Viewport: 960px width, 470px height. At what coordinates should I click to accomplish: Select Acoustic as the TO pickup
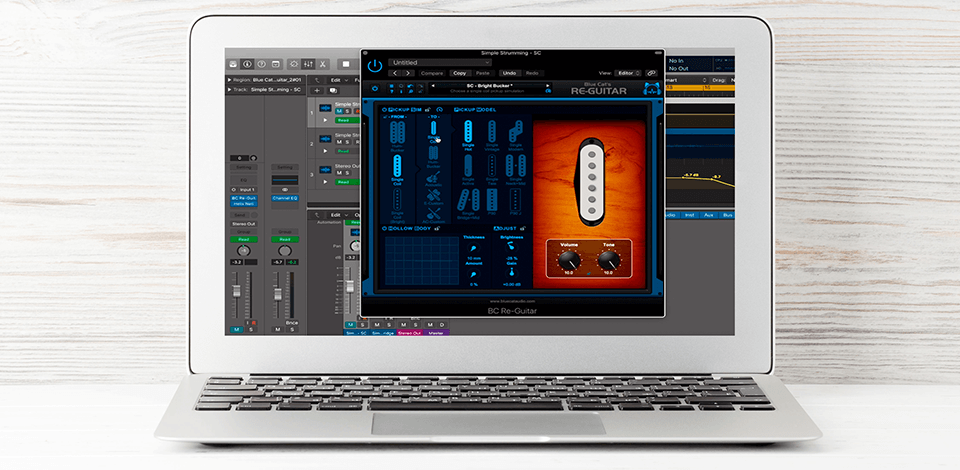[433, 179]
